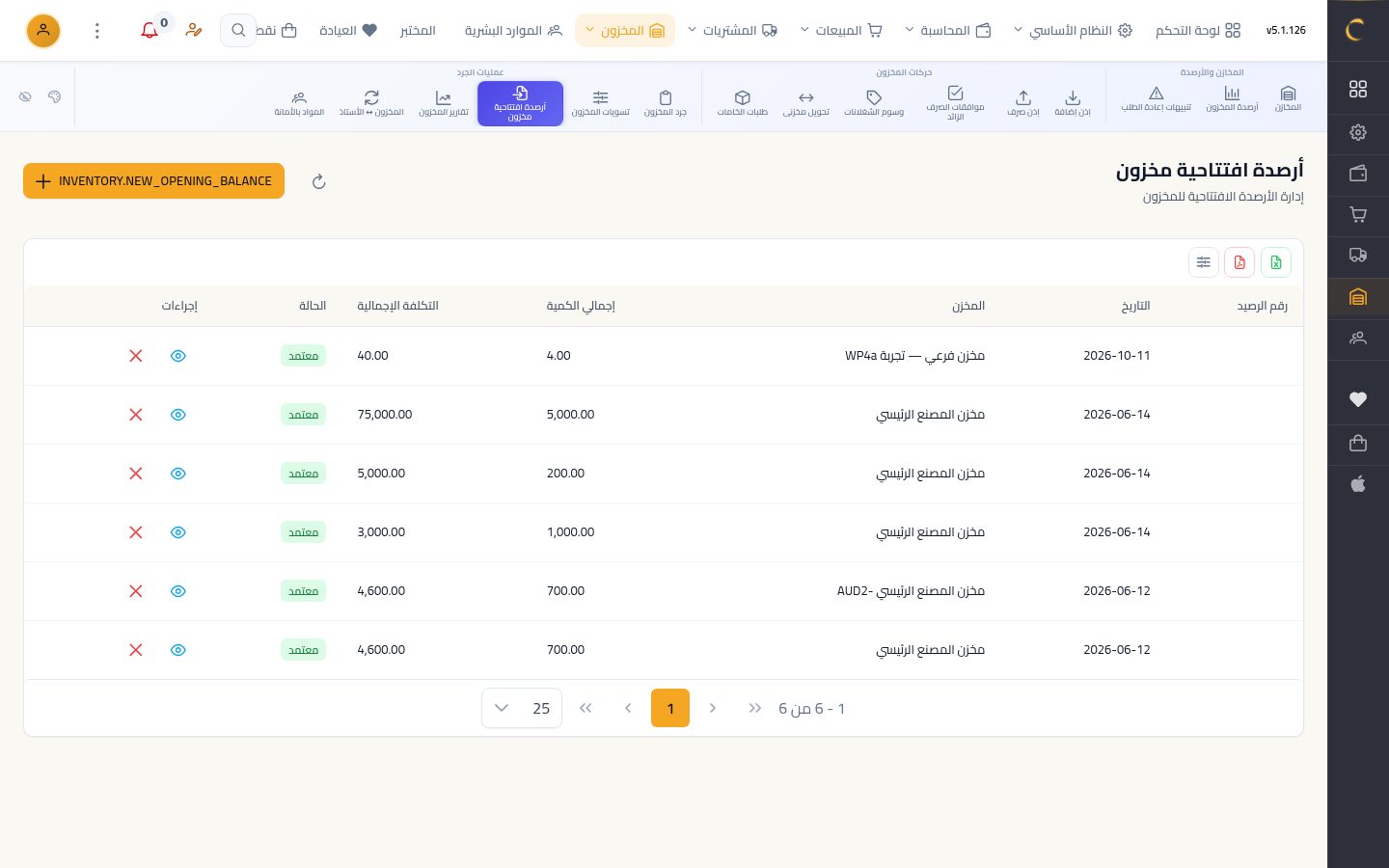Image resolution: width=1389 pixels, height=868 pixels.
Task: Expand the المشتريات purchases menu
Action: click(731, 31)
